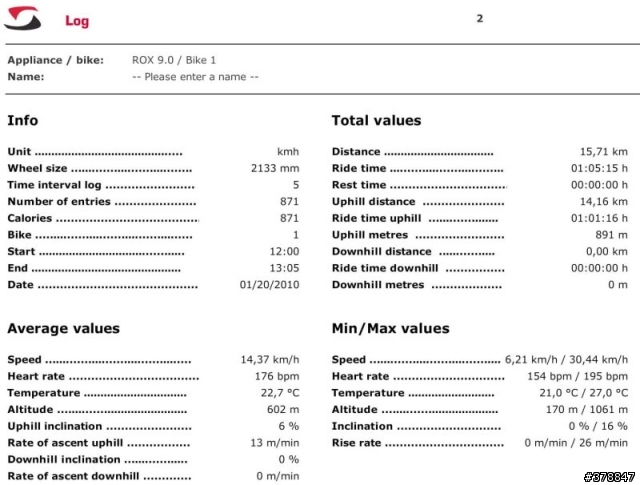Click the Downhill distance value 0,00 km
This screenshot has height=485, width=640.
(607, 251)
